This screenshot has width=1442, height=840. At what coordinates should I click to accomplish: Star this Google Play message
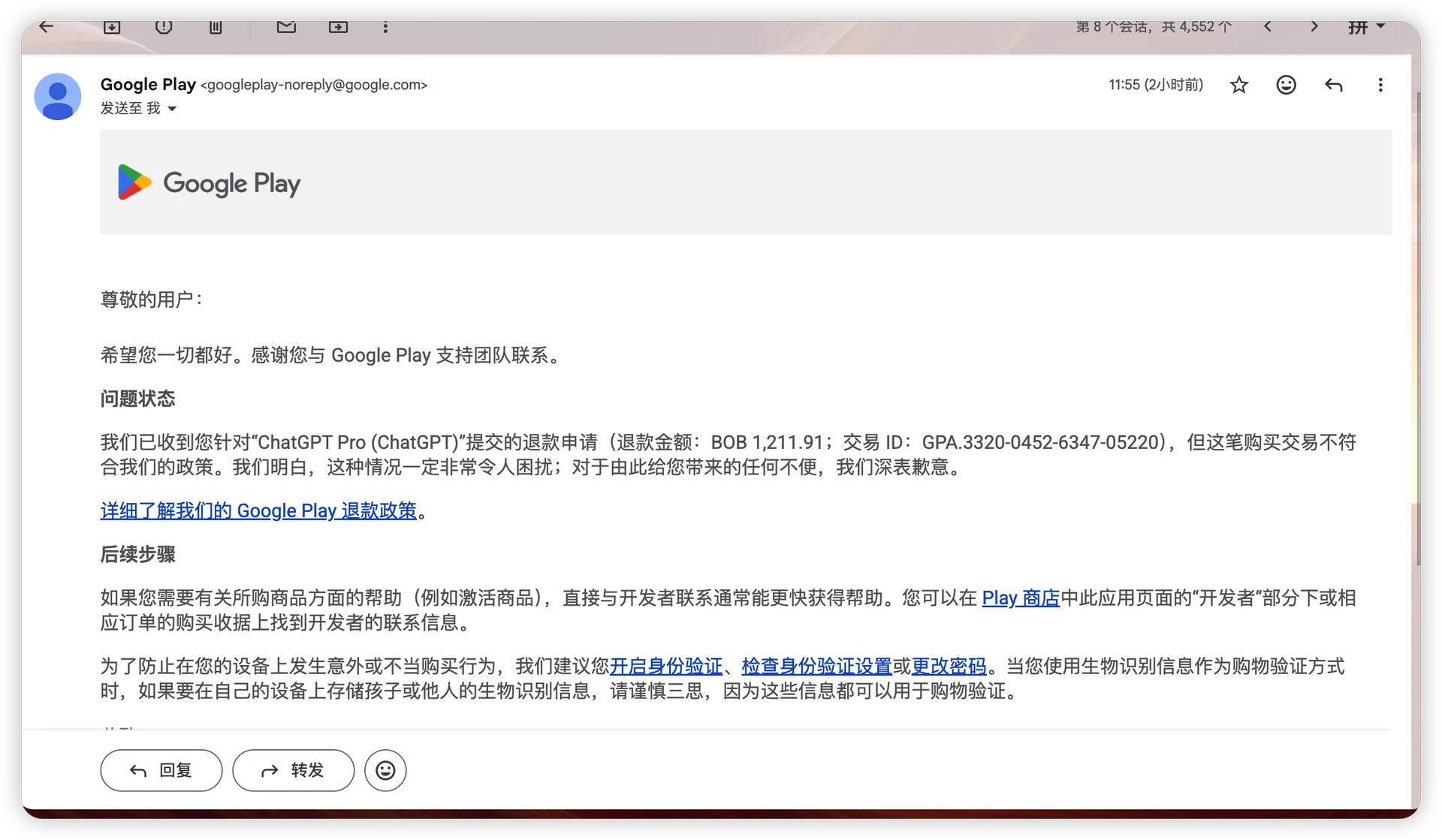tap(1239, 85)
